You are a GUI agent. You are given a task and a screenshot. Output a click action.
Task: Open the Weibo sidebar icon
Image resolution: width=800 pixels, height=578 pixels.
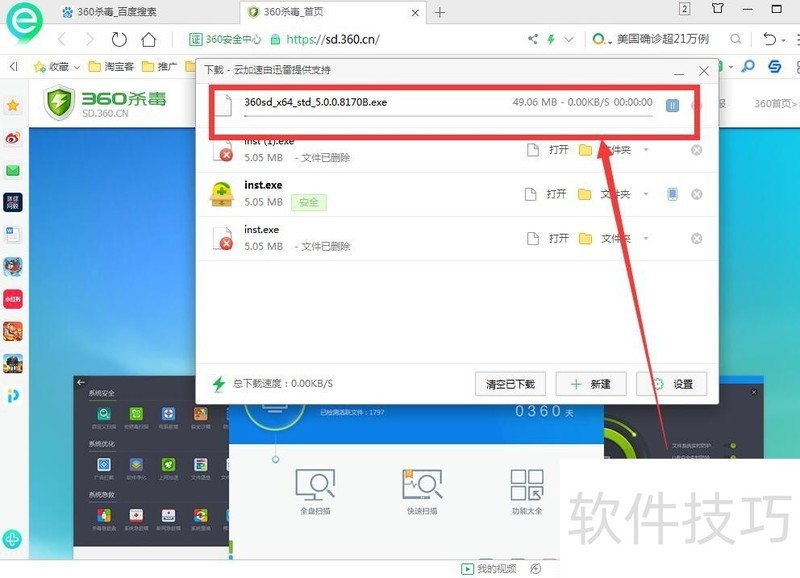tap(13, 138)
